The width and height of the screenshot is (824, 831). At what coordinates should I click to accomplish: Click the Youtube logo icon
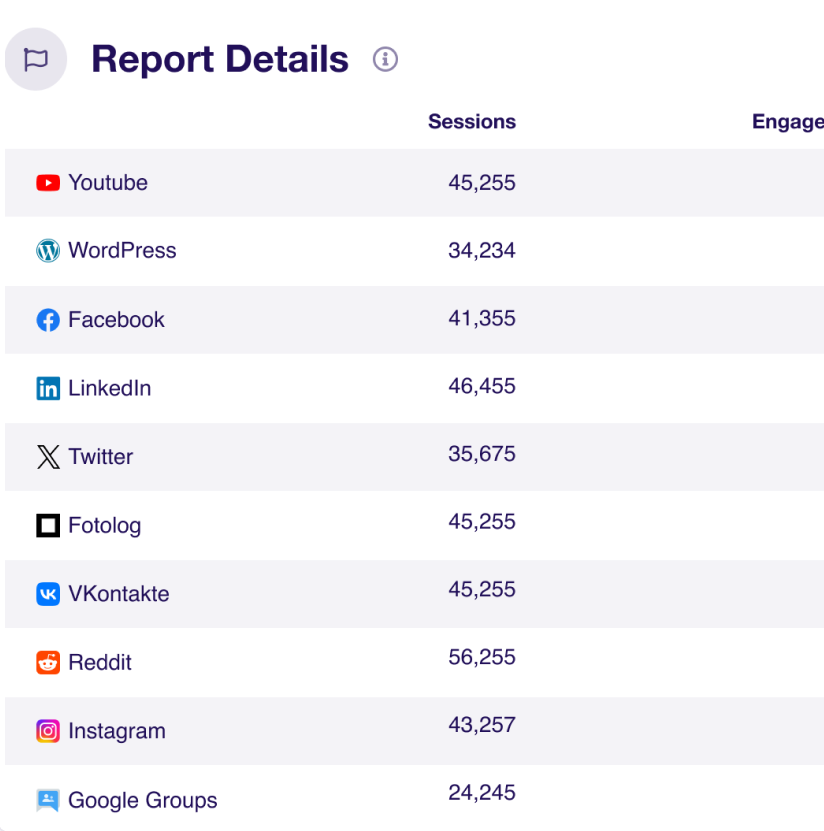(48, 183)
